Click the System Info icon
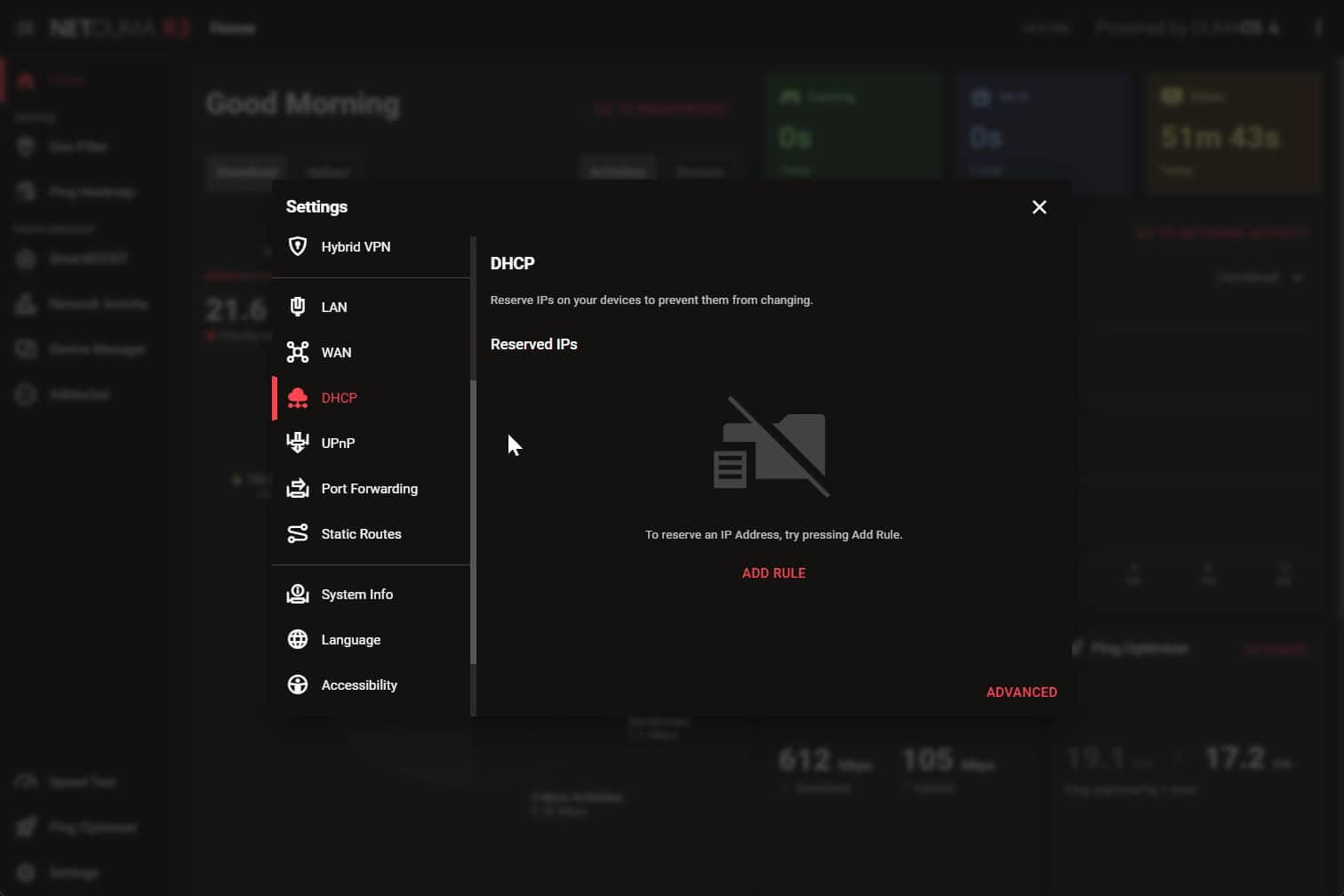 tap(298, 594)
